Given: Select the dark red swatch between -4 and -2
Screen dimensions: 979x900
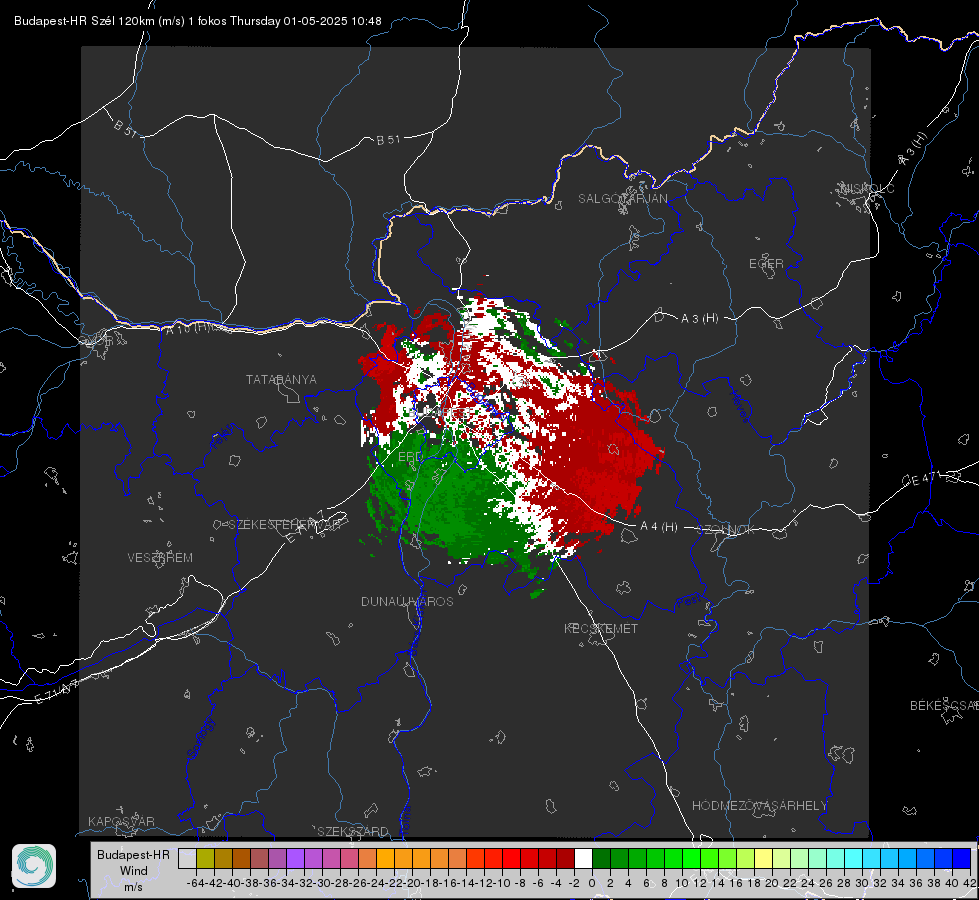Looking at the screenshot, I should 565,858.
